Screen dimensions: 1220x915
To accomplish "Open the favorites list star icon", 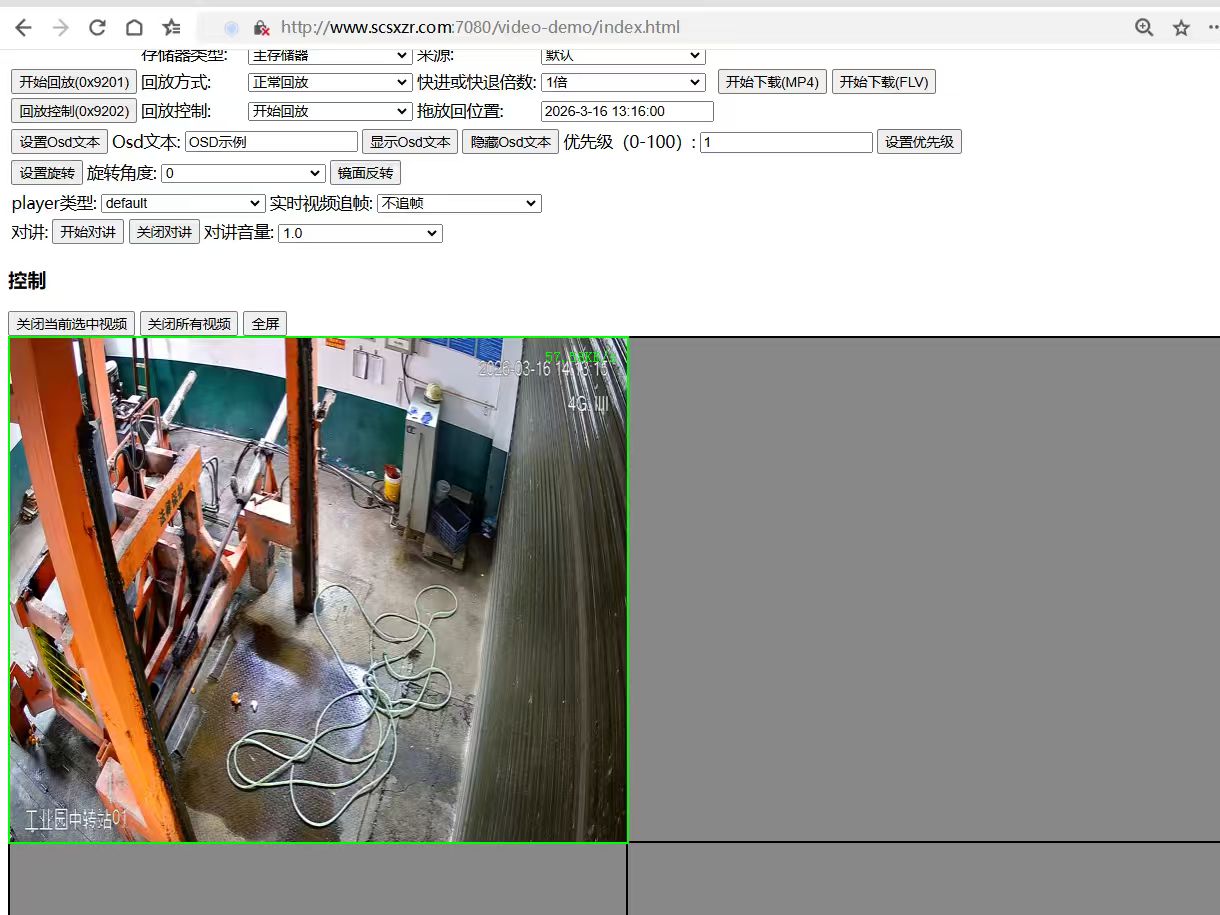I will coord(172,28).
